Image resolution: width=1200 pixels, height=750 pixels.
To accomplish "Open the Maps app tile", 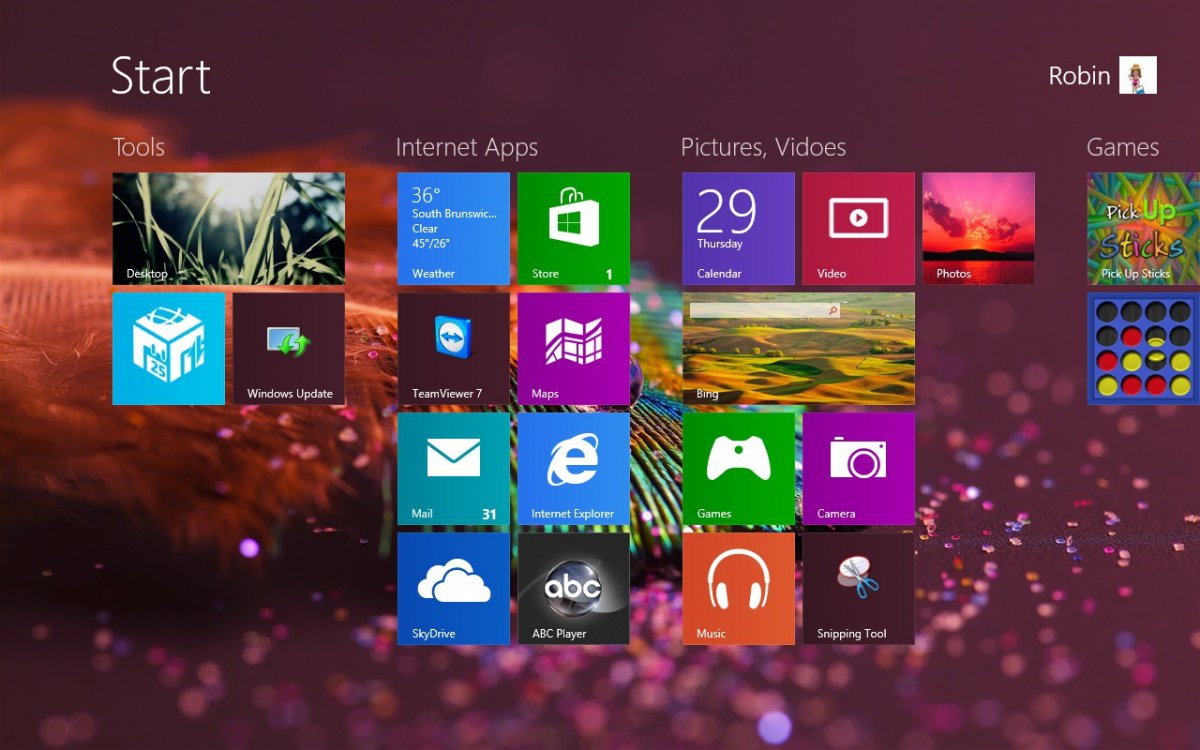I will pos(573,348).
